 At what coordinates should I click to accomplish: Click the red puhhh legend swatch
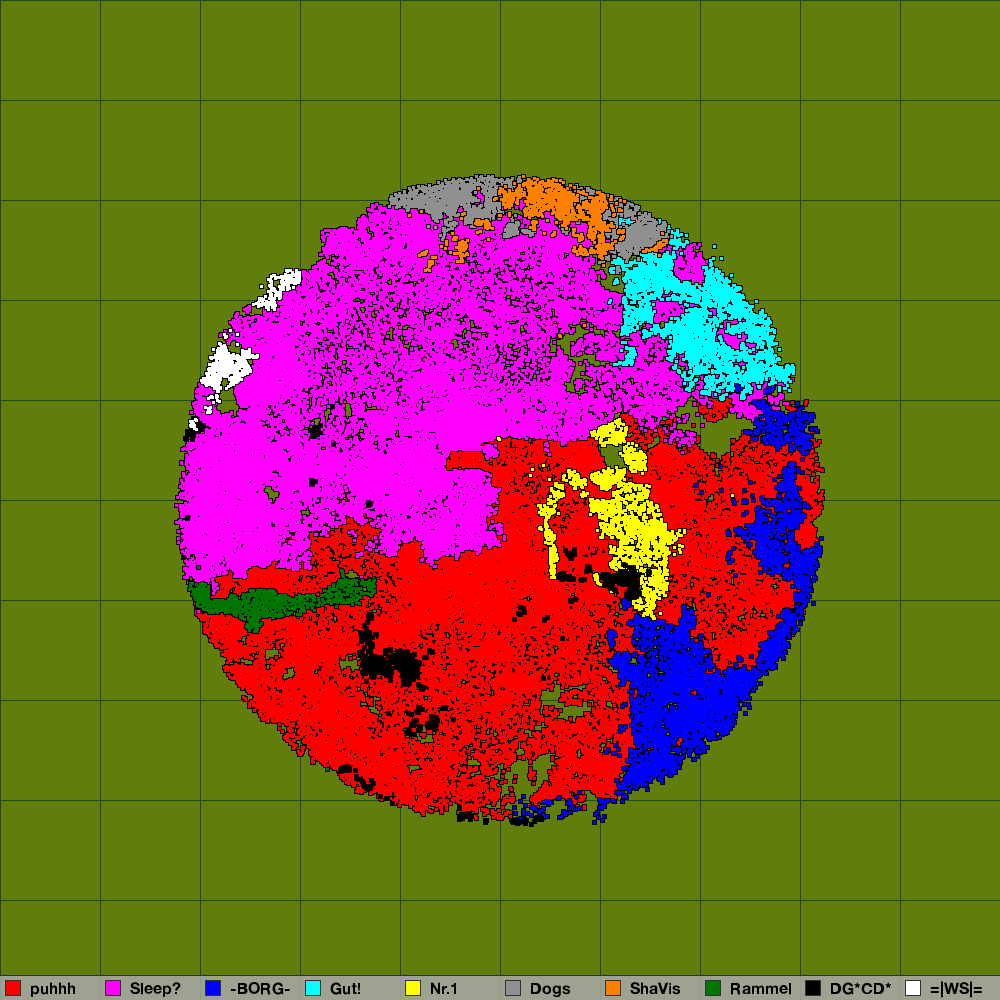(13, 988)
